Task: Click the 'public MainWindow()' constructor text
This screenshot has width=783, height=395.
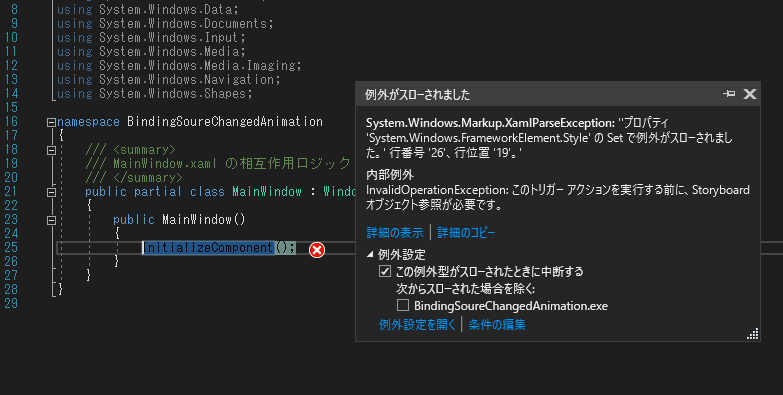Action: click(x=179, y=219)
